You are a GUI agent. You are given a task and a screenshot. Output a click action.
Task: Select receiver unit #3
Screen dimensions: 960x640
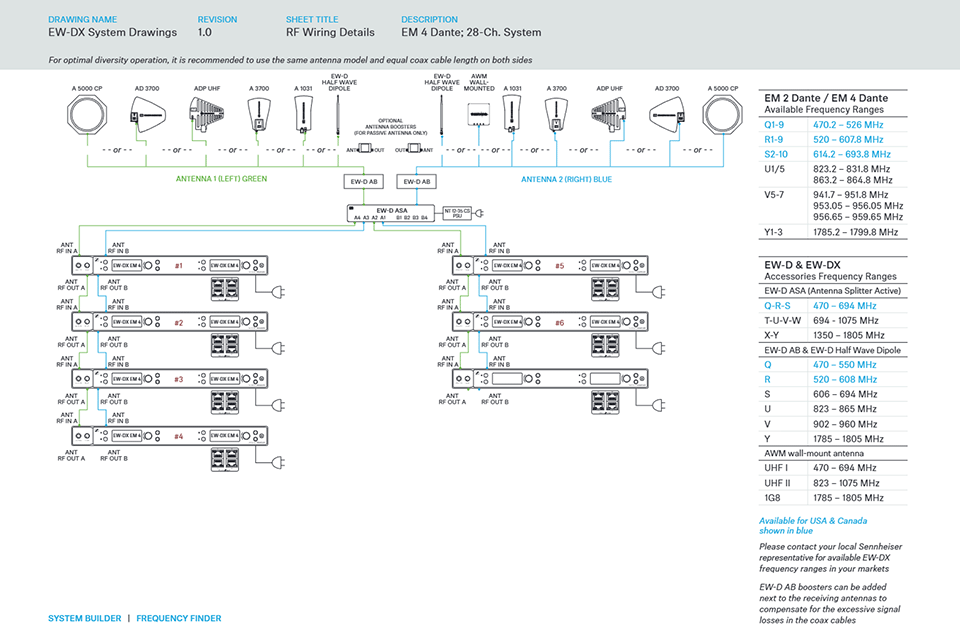pyautogui.click(x=170, y=378)
